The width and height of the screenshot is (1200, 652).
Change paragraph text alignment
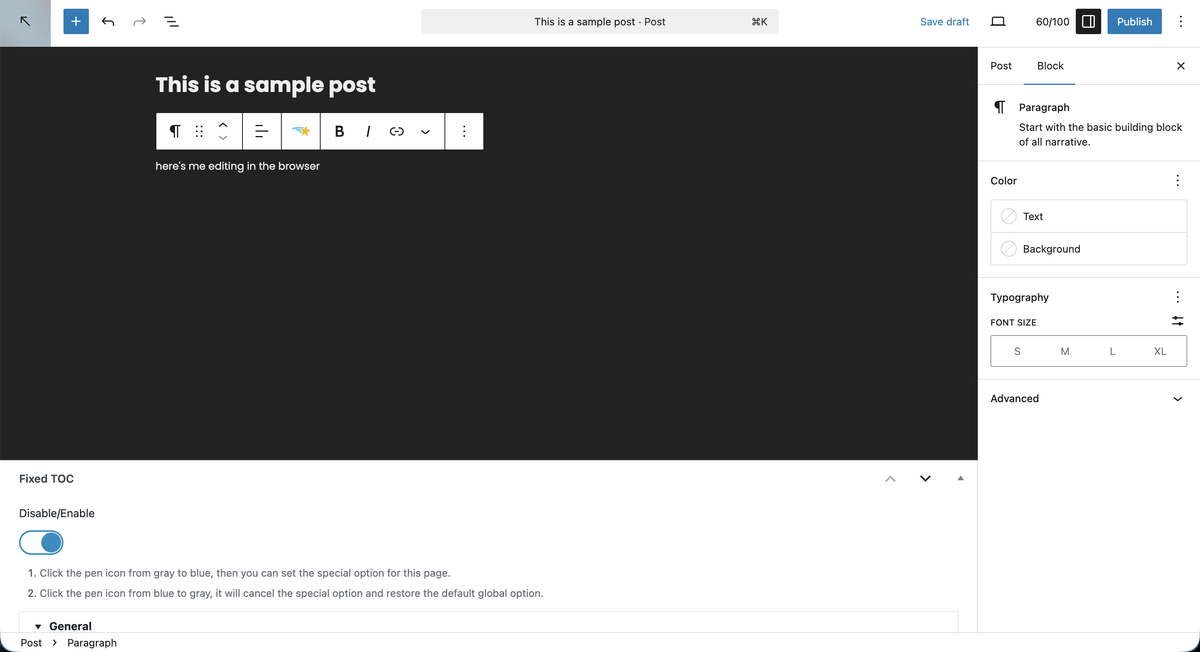pyautogui.click(x=260, y=131)
